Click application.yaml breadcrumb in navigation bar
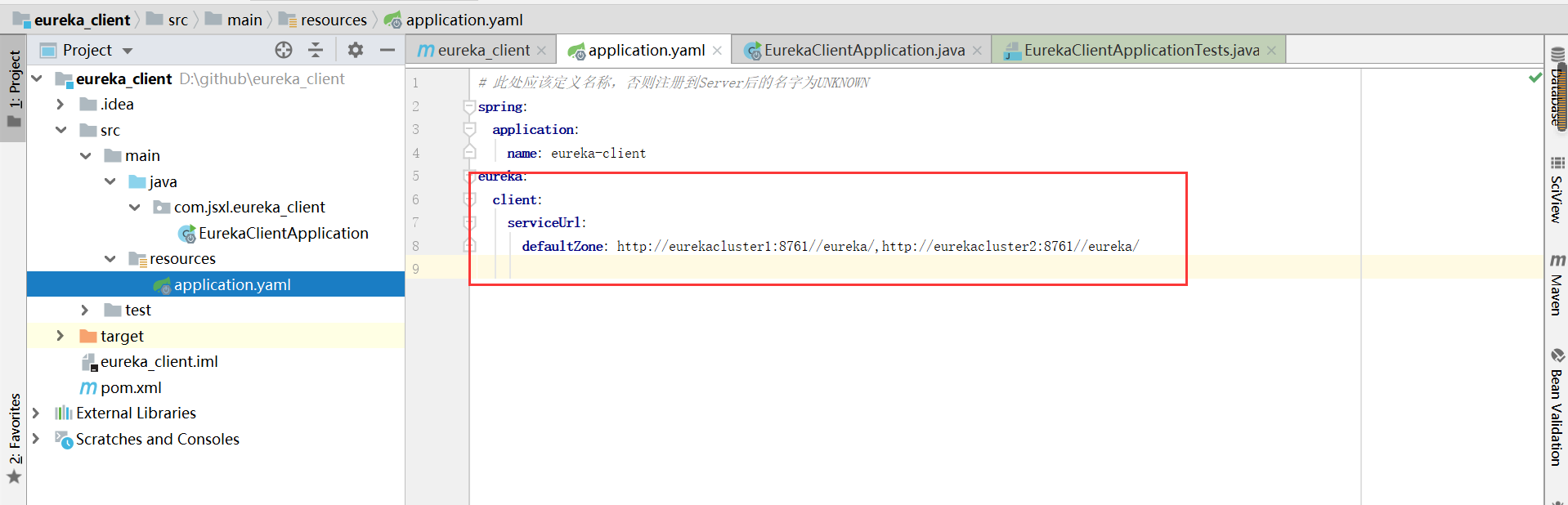Image resolution: width=1568 pixels, height=505 pixels. tap(454, 20)
